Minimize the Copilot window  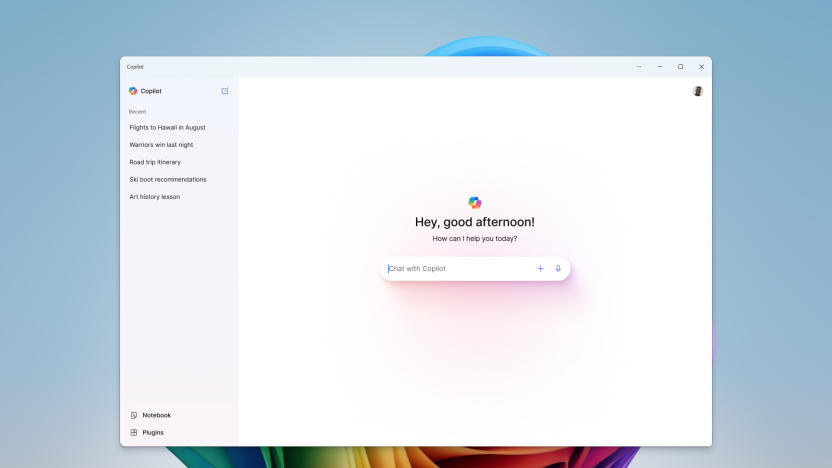point(660,67)
